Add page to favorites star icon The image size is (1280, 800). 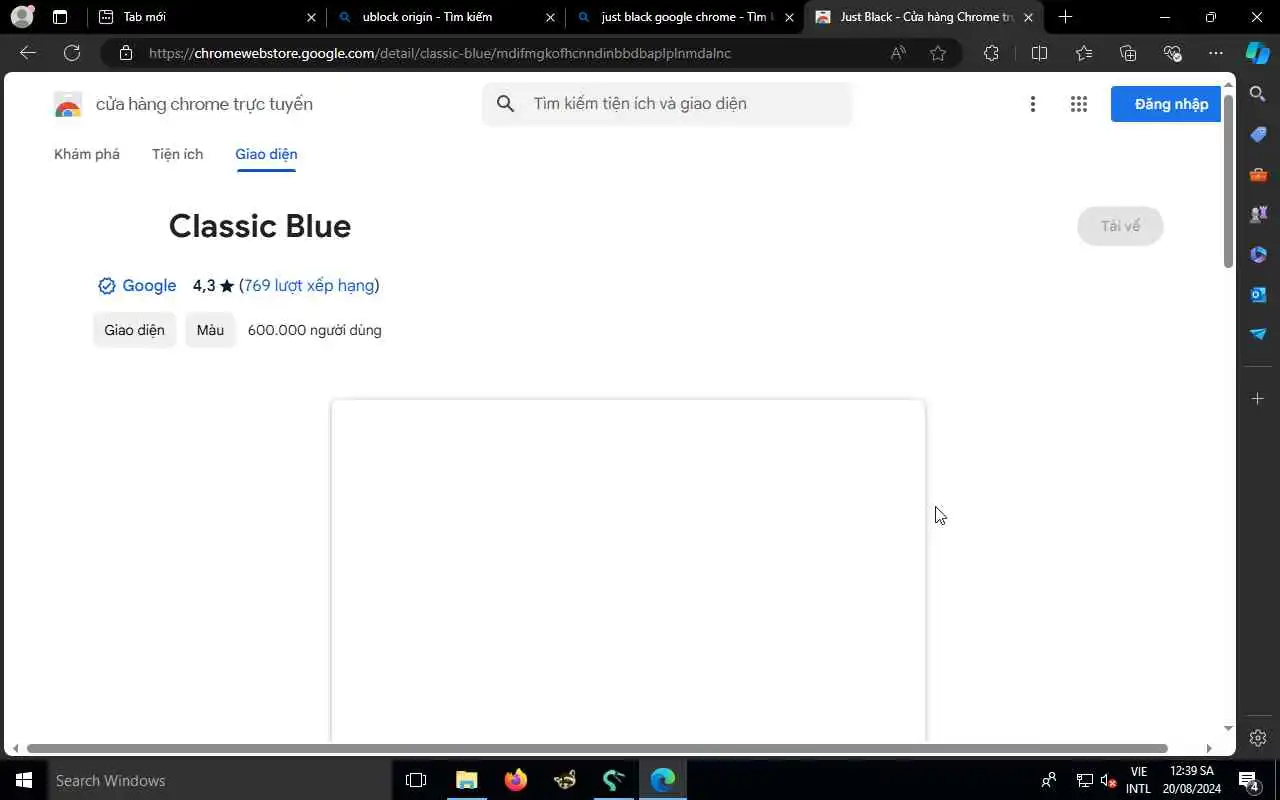coord(938,53)
